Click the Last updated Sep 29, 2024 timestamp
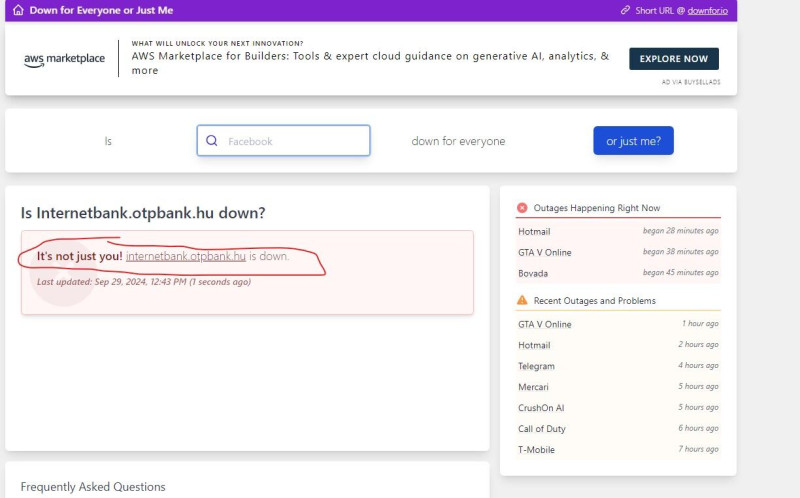 point(143,282)
